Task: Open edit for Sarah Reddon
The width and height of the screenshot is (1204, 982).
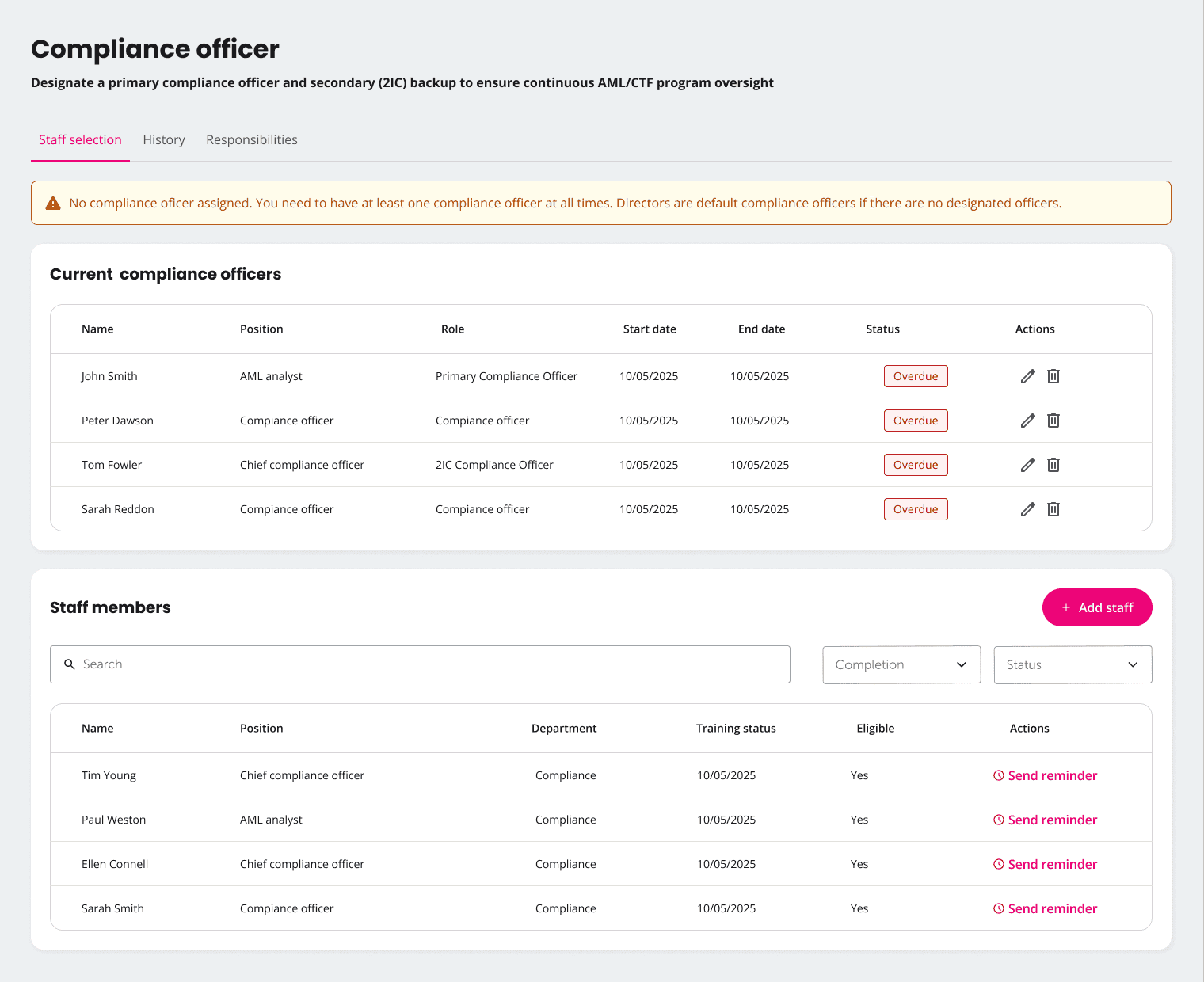Action: click(x=1027, y=509)
